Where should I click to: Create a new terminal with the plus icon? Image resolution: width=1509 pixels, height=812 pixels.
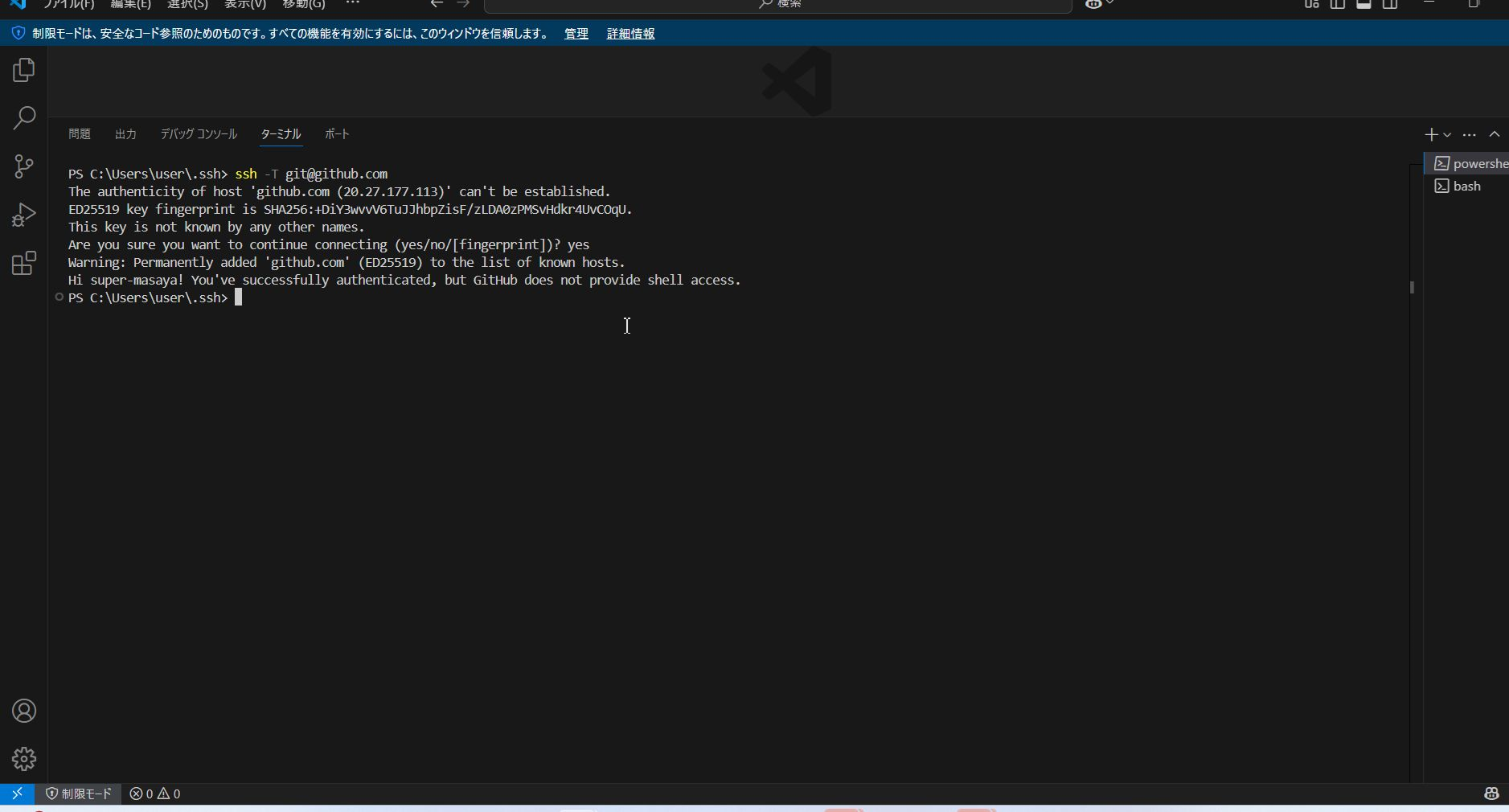1431,134
